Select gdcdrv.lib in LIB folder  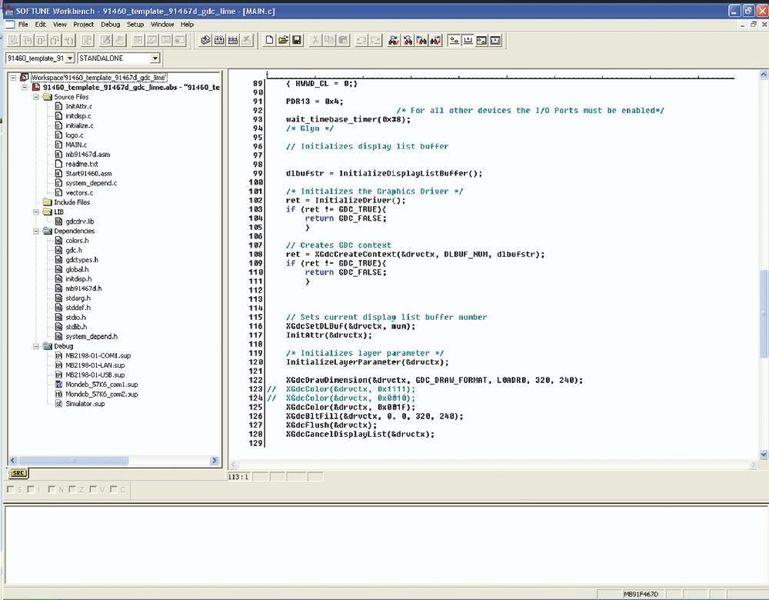coord(79,221)
